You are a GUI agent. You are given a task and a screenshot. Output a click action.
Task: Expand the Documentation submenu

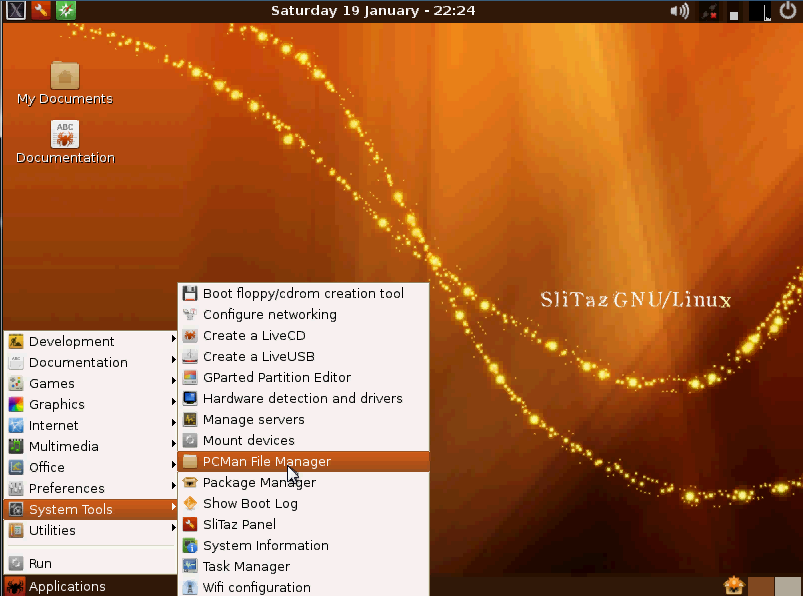tap(91, 363)
